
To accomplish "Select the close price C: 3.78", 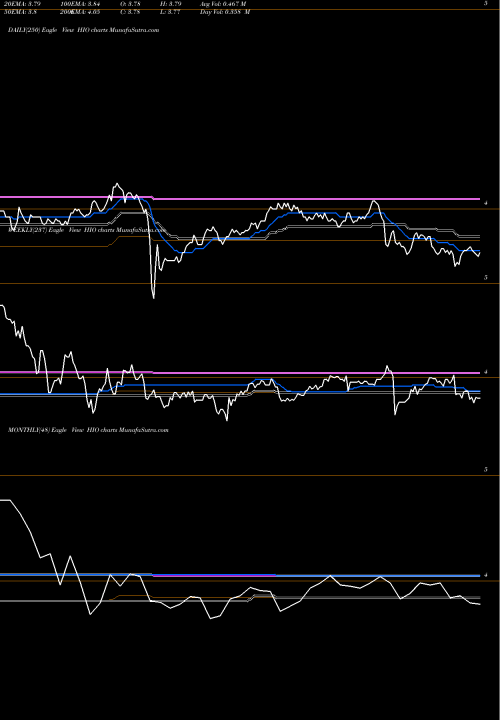I will pos(130,12).
